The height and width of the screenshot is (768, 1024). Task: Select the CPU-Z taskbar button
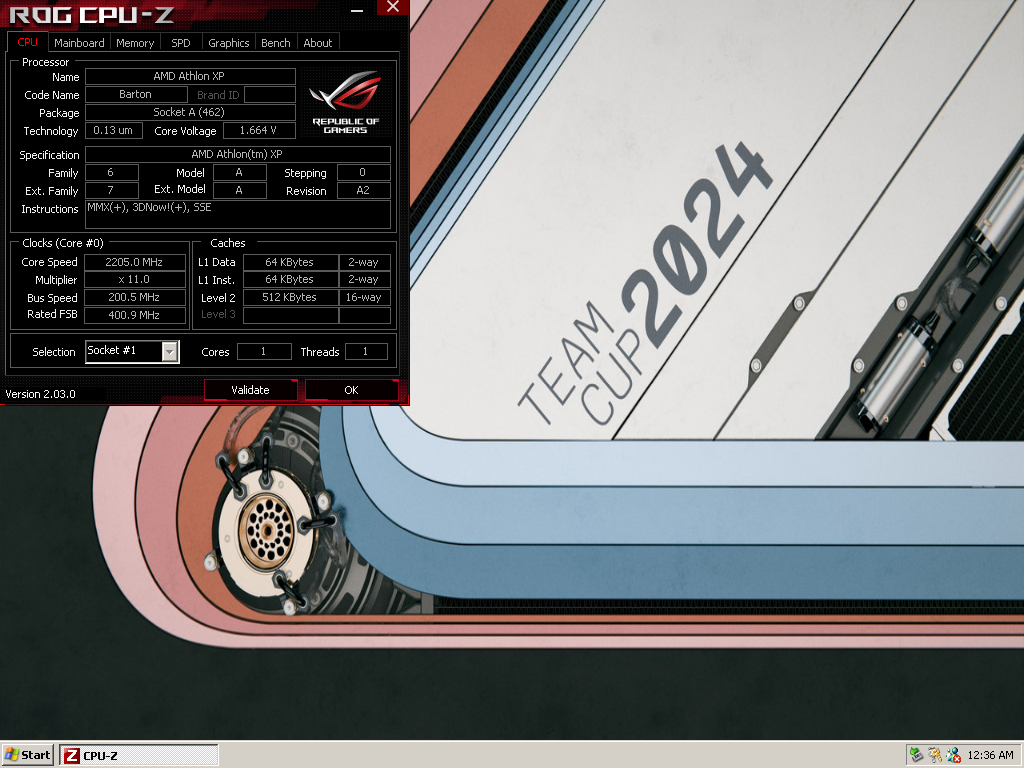tap(139, 755)
